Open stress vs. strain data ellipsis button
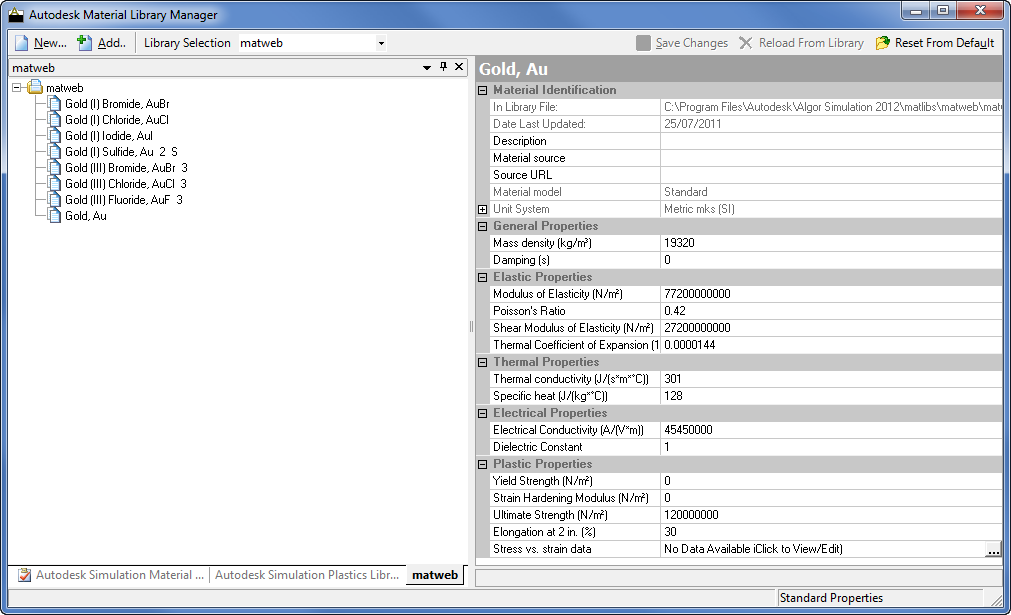Viewport: 1011px width, 615px height. click(994, 549)
